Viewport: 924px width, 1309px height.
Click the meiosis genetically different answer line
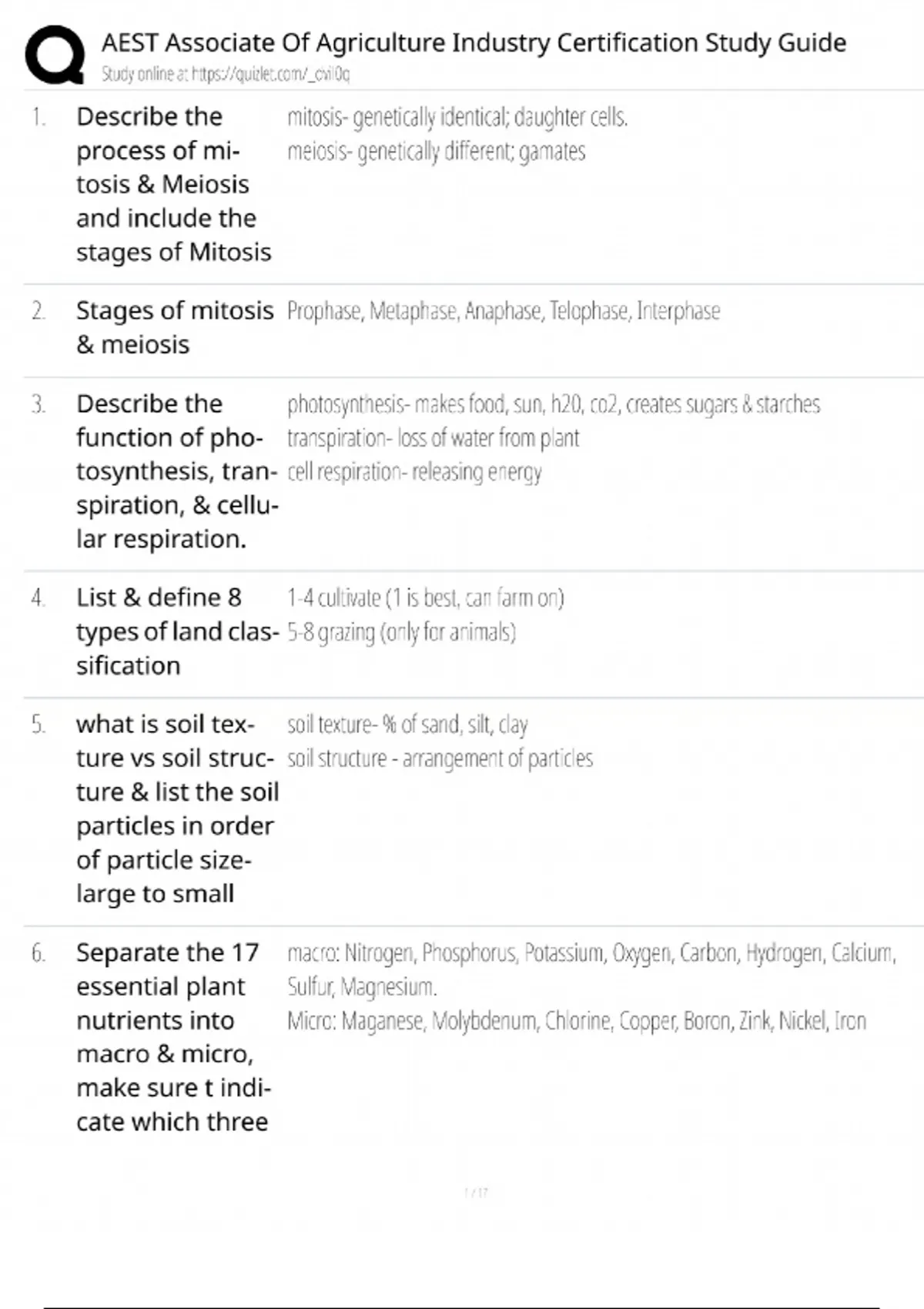coord(436,151)
